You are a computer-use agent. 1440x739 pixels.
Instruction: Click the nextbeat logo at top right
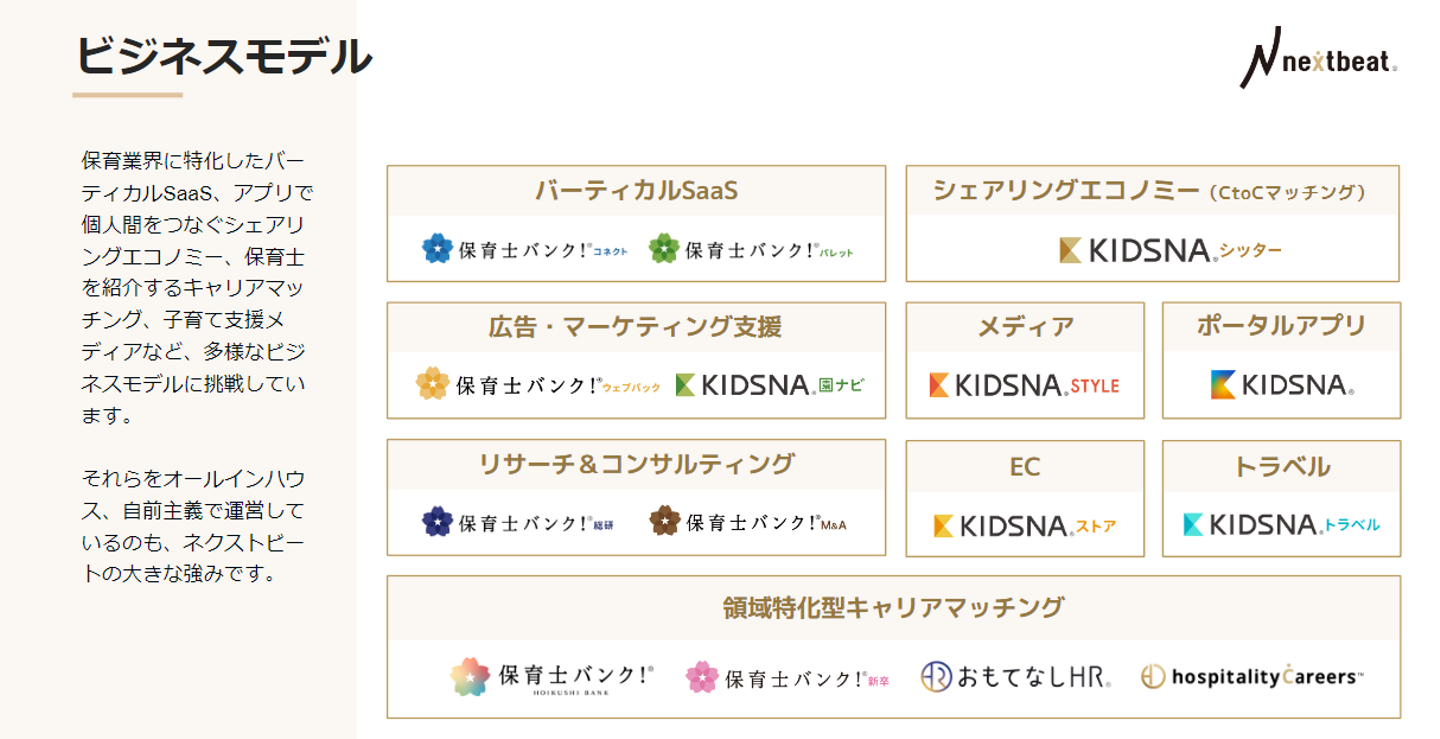1318,58
